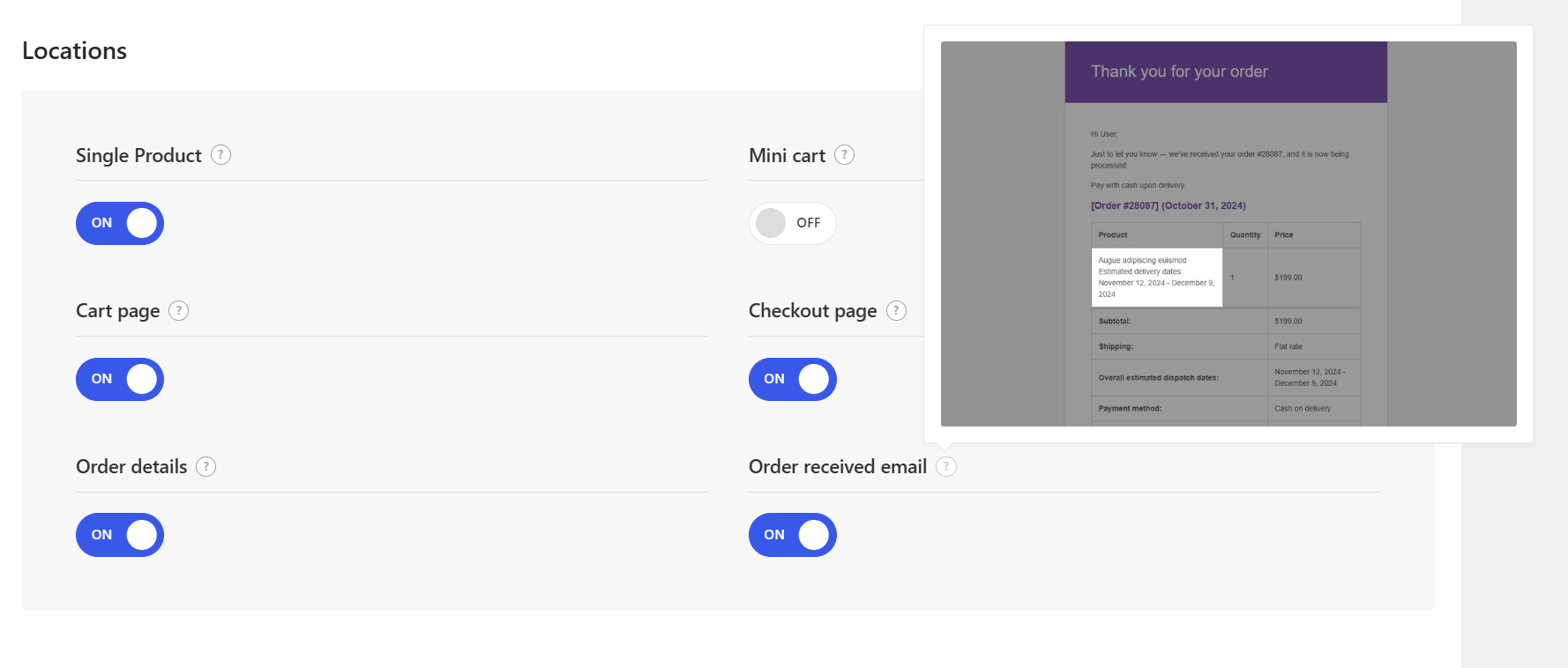The width and height of the screenshot is (1568, 668).
Task: Click the highlighted estimated delivery dates cell
Action: 1157,278
